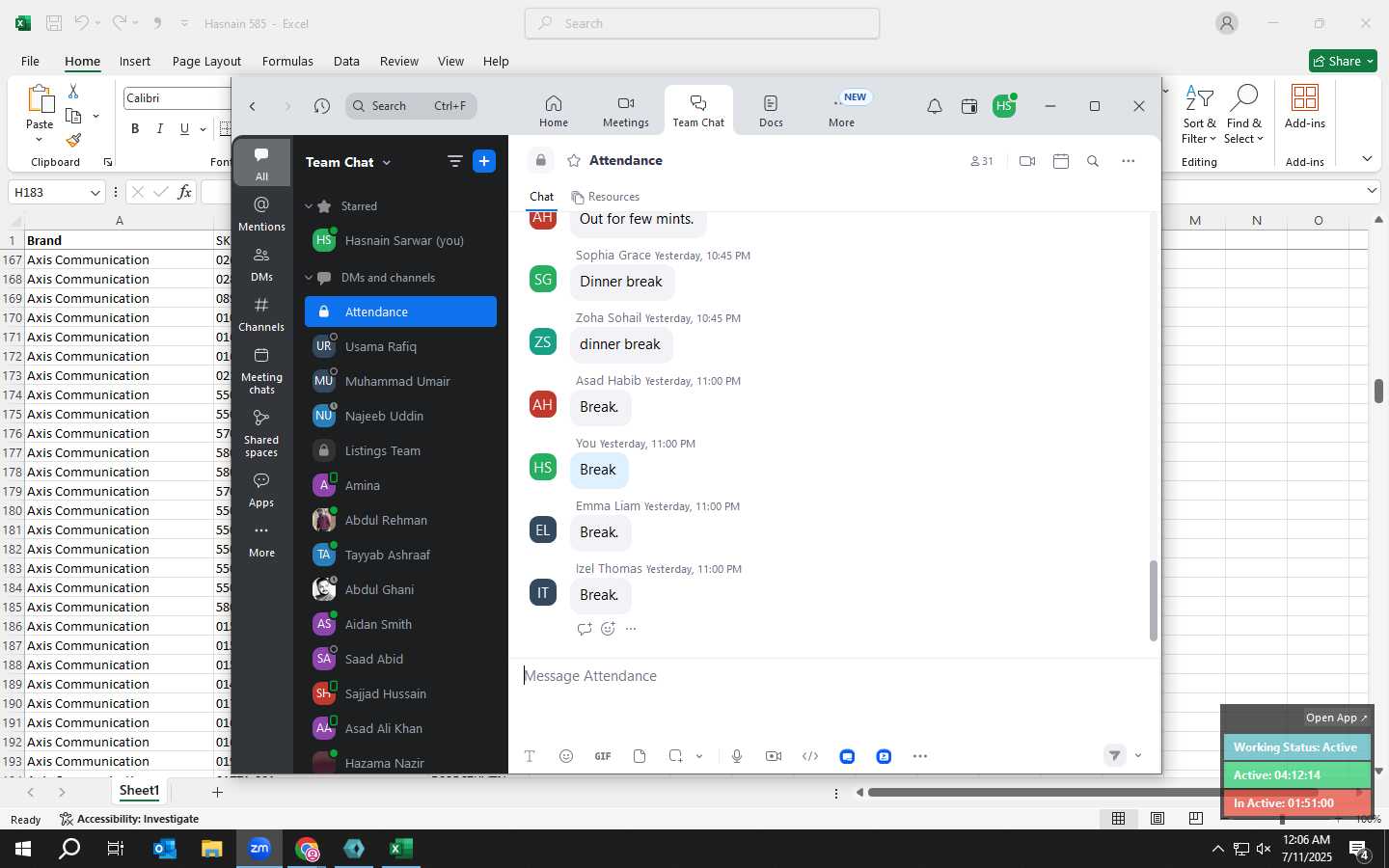
Task: Record a video message in composer
Action: 774,756
